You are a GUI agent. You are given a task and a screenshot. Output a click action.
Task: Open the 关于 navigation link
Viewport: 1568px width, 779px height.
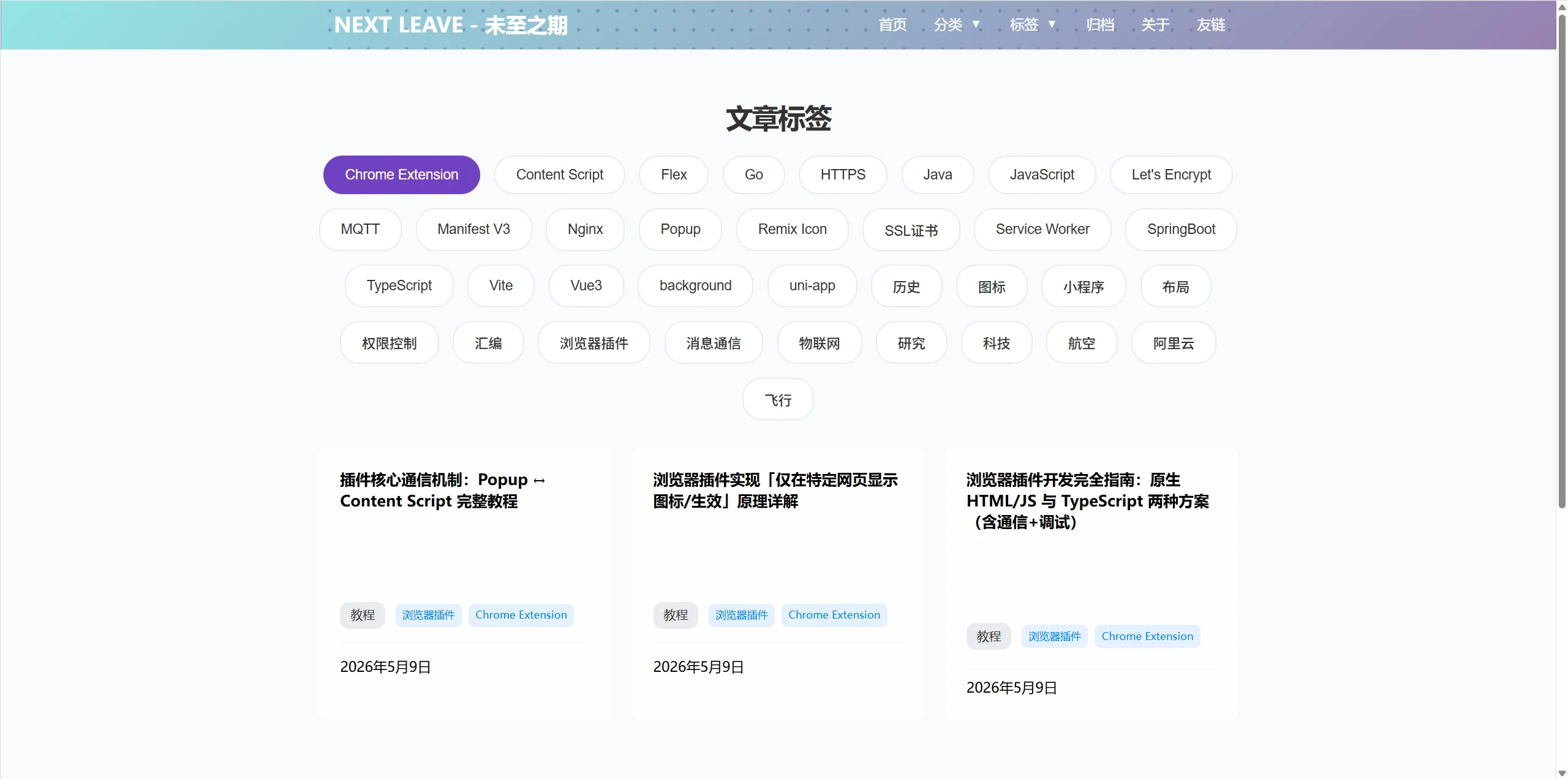click(x=1155, y=24)
